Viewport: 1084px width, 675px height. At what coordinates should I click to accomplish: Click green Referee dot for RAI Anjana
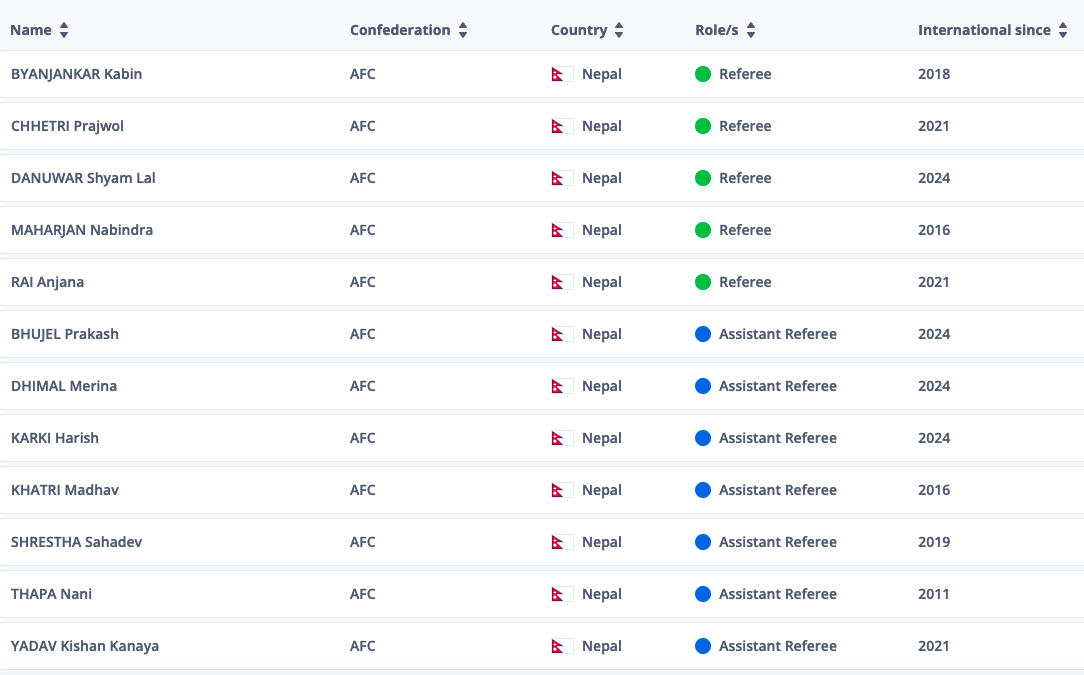tap(703, 282)
